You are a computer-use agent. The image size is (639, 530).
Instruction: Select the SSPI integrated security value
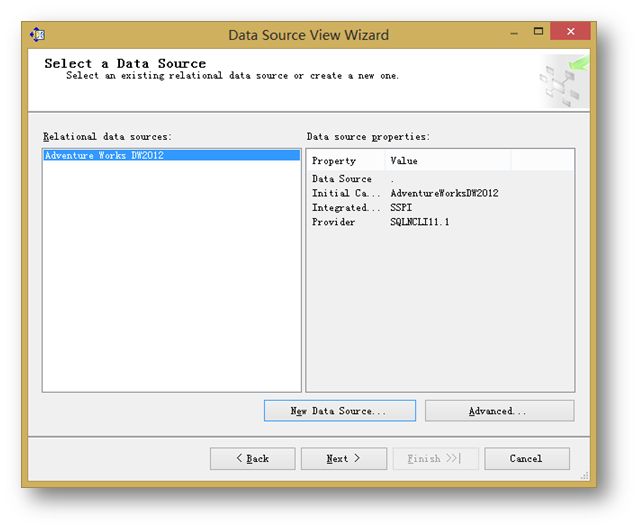click(401, 207)
